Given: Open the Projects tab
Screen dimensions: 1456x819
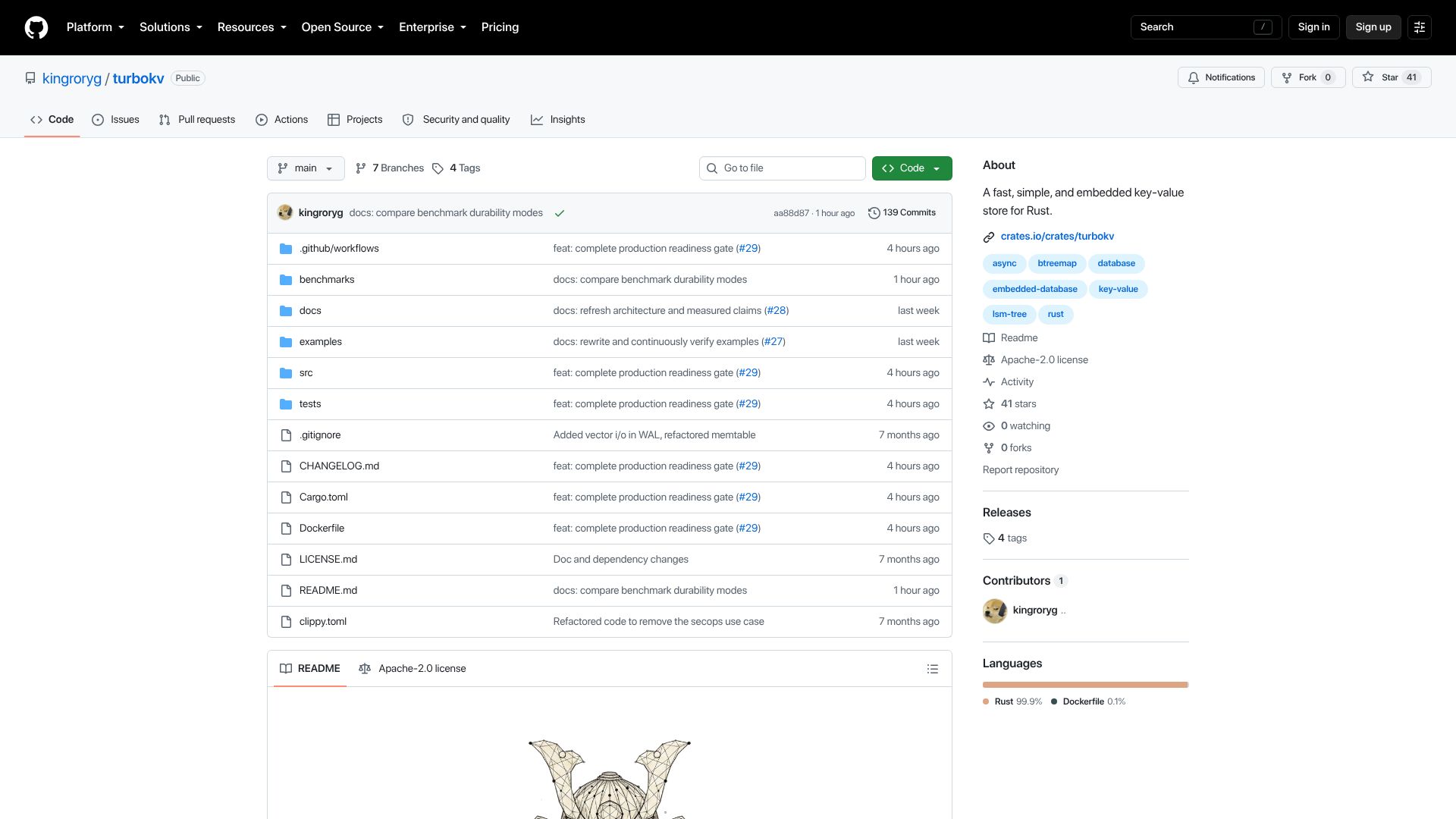Looking at the screenshot, I should pyautogui.click(x=355, y=120).
